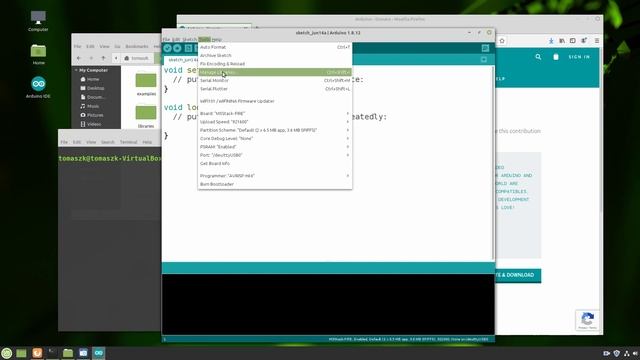640x360 pixels.
Task: Click the libraries folder in file manager
Action: tap(146, 117)
